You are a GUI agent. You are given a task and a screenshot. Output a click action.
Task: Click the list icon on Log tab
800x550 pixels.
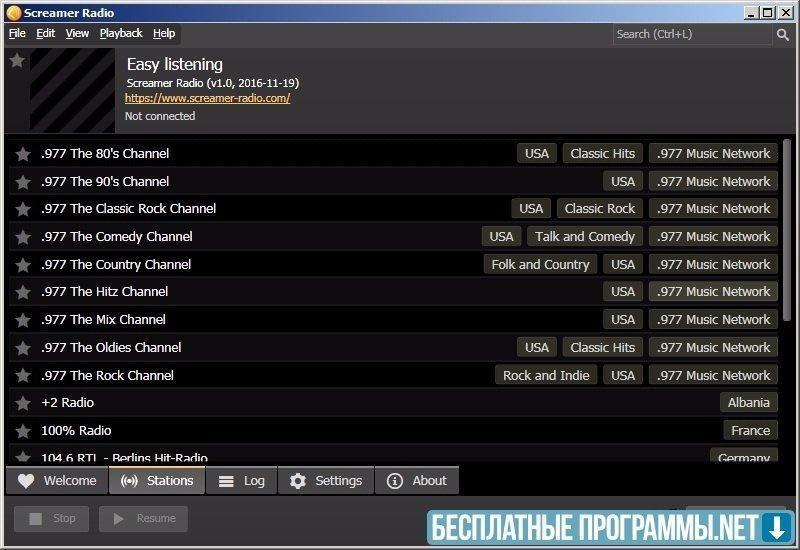click(x=226, y=481)
